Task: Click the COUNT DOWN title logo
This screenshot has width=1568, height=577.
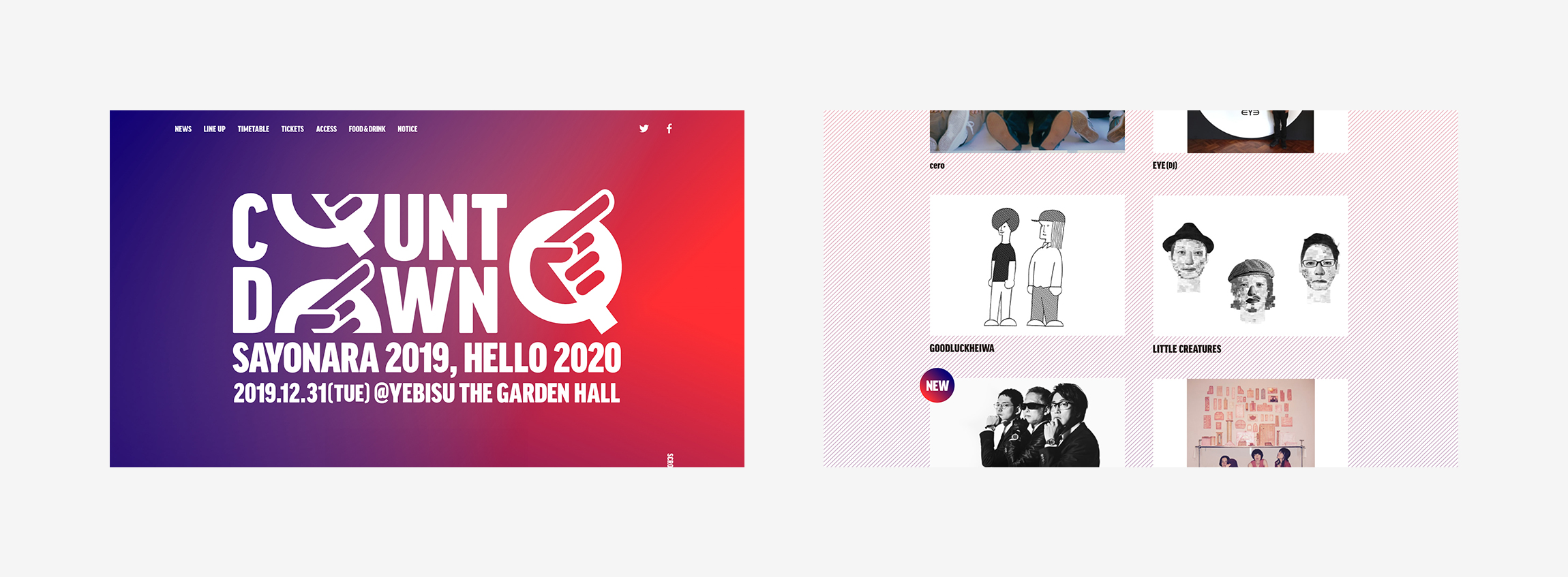Action: [x=369, y=263]
